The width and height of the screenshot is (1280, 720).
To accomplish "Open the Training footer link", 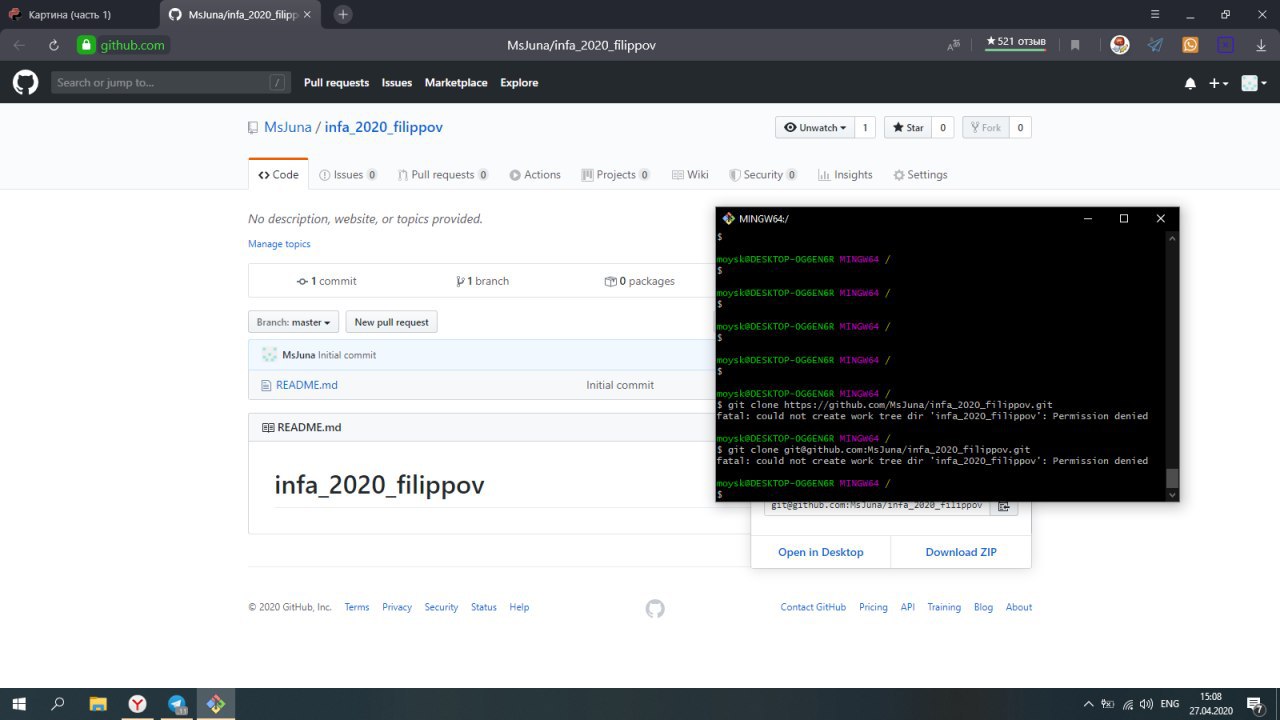I will pos(944,607).
